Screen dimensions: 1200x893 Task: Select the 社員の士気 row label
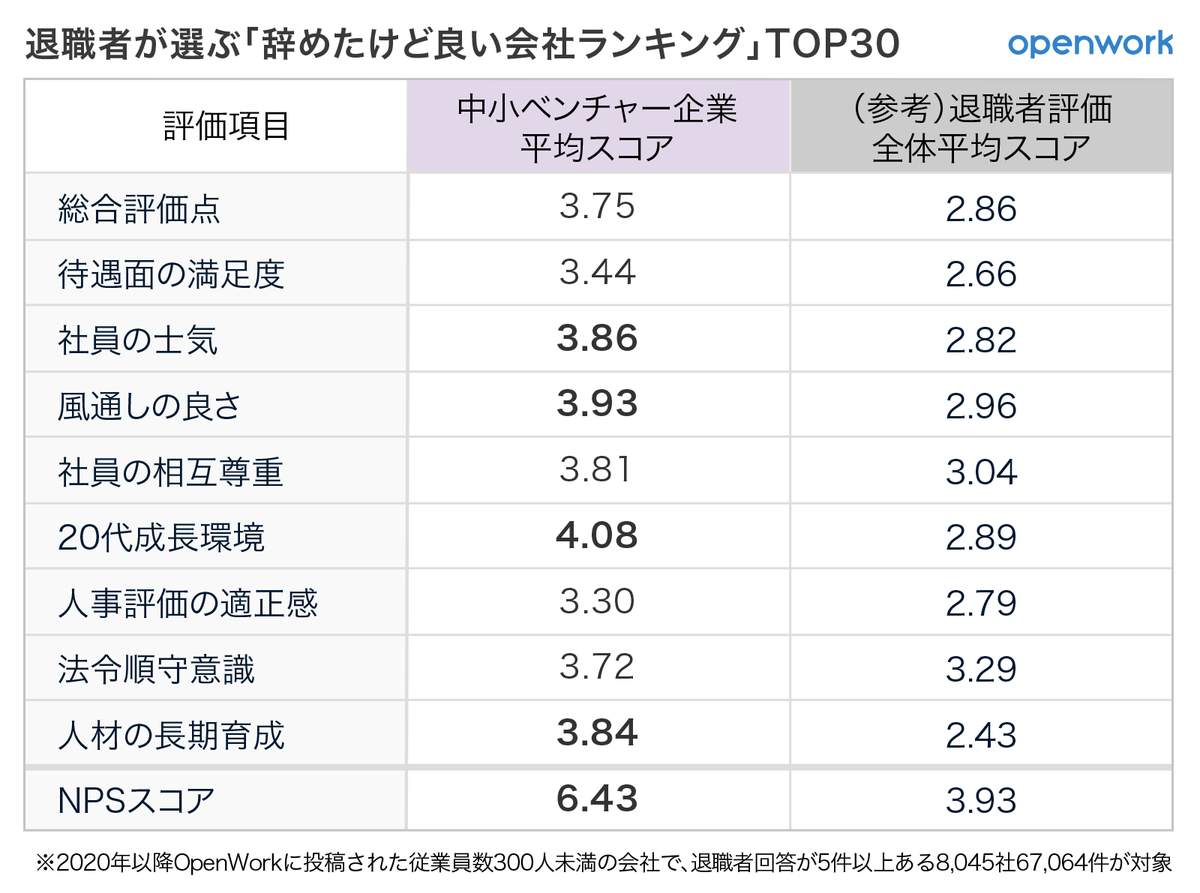tap(139, 340)
